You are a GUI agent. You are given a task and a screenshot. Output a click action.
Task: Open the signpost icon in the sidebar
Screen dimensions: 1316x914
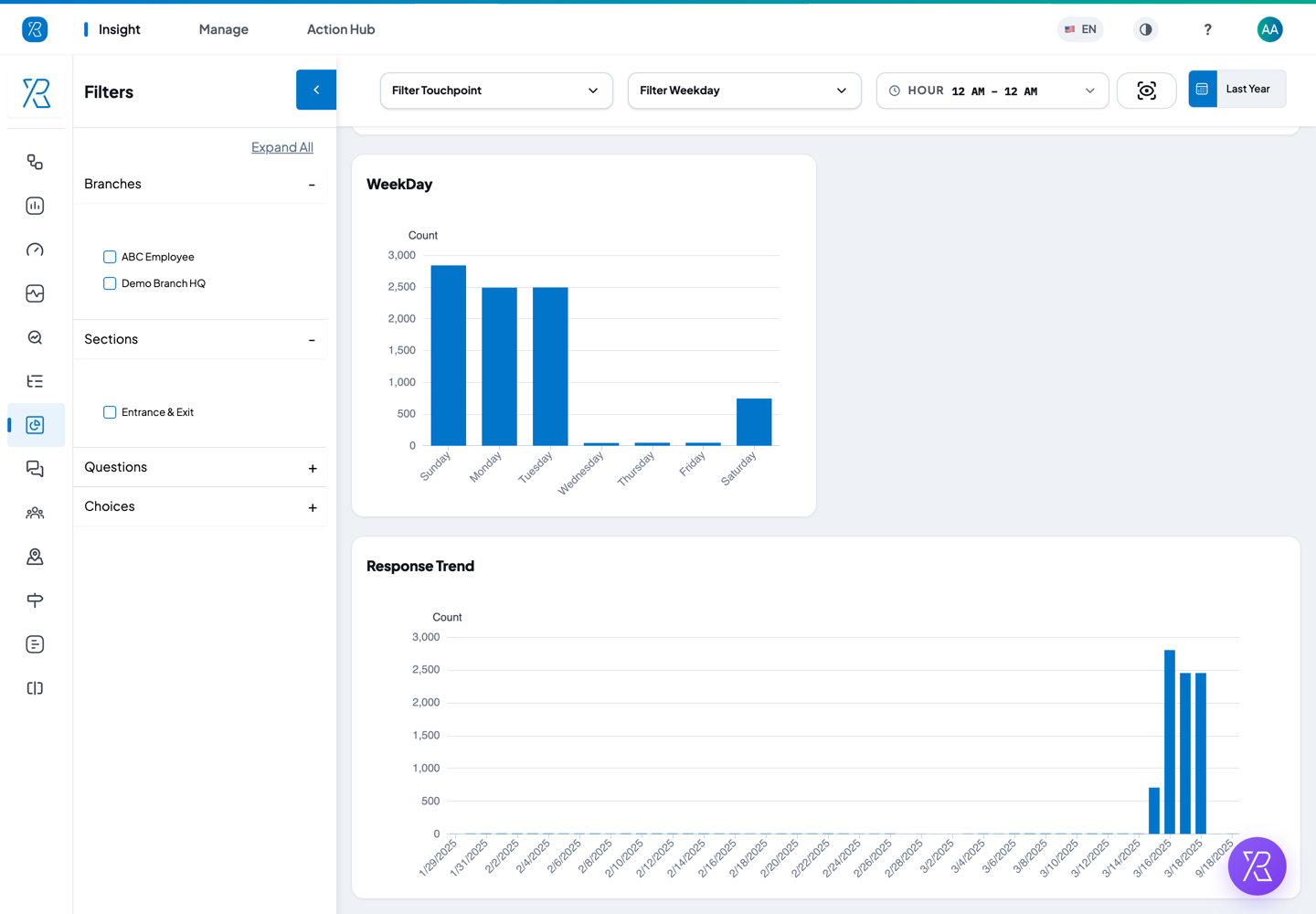(35, 600)
